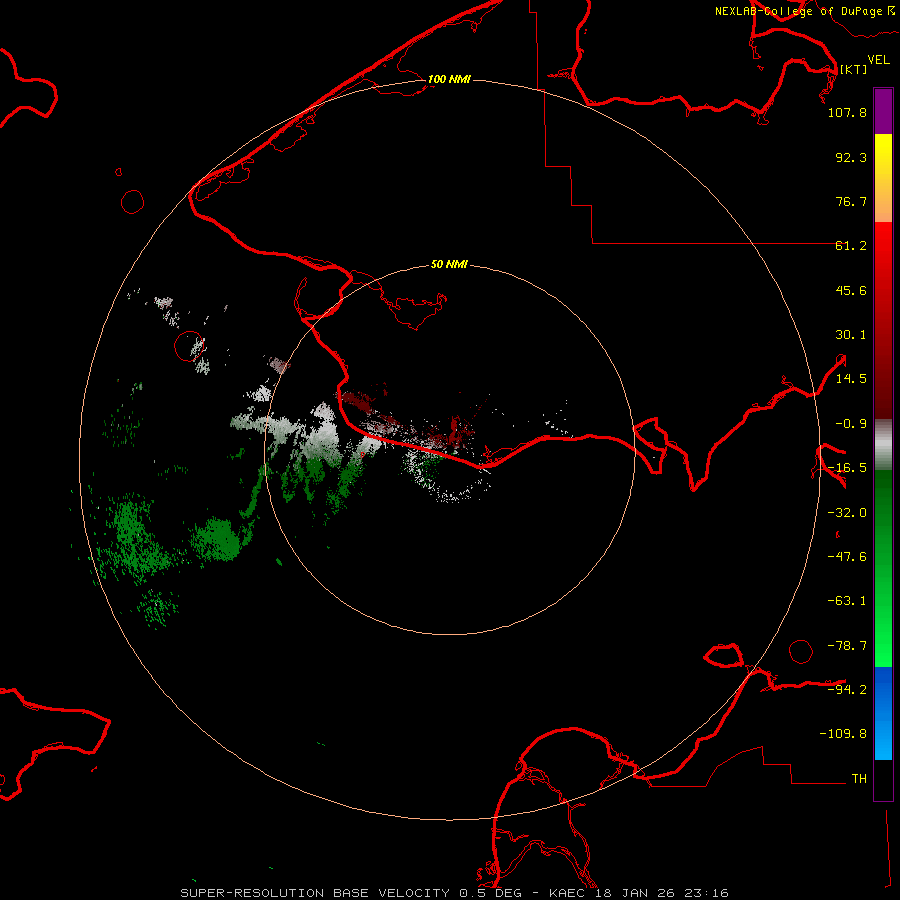Select the 30.1 scale value
Screen dimensions: 900x900
(851, 335)
